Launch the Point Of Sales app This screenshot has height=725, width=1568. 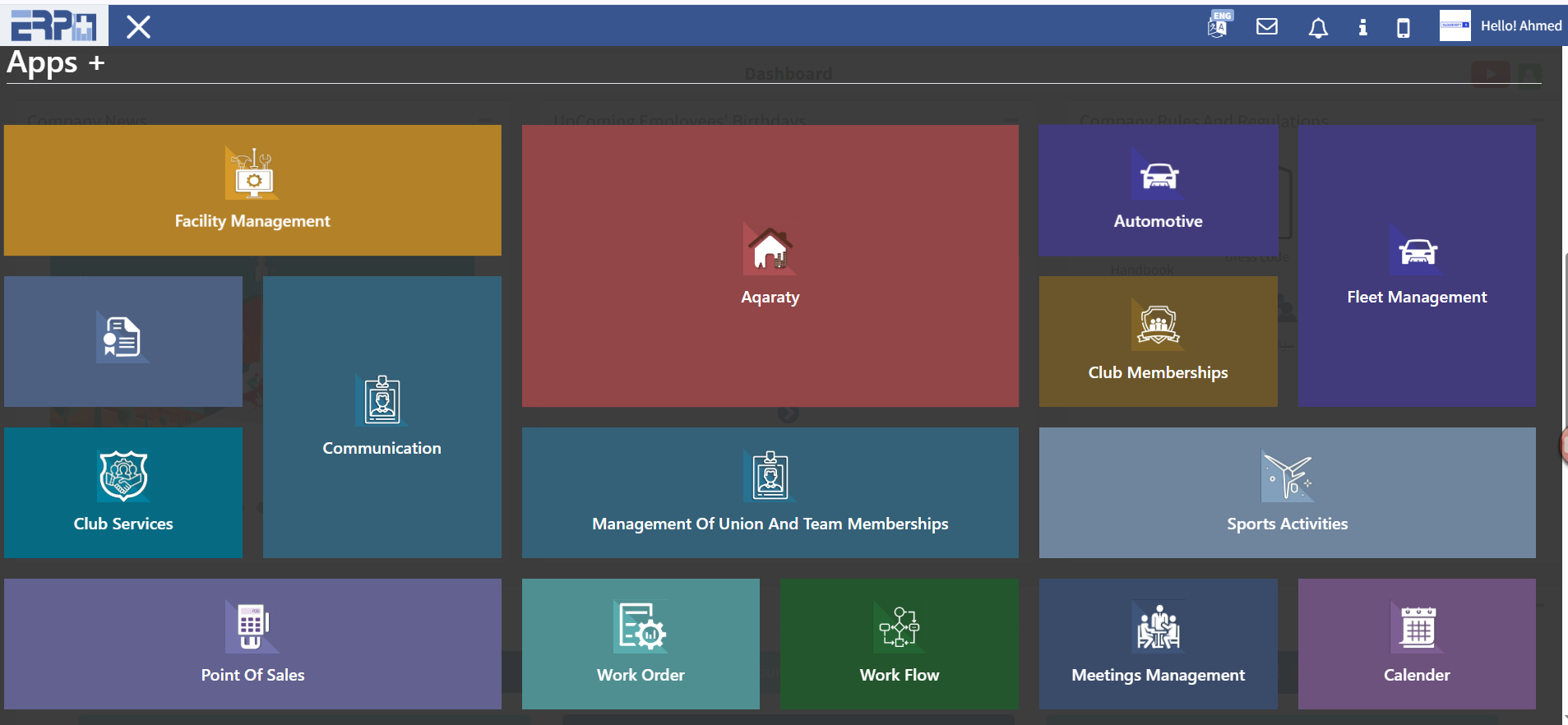[252, 644]
